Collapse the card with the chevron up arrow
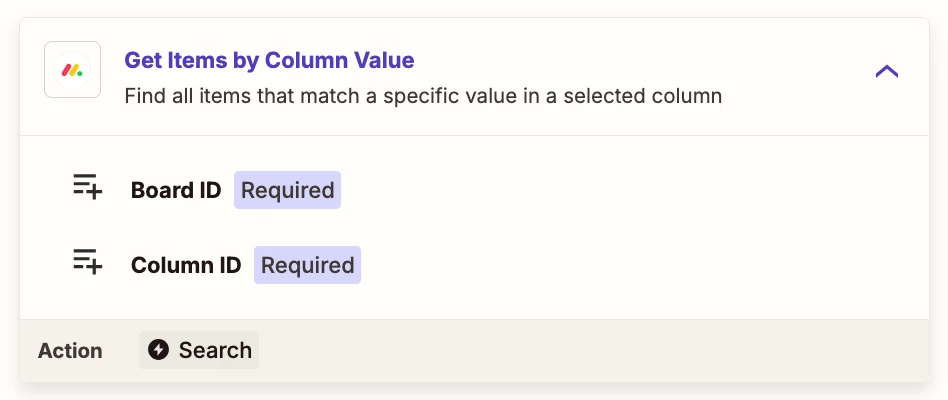Screen dimensions: 948x400 [886, 72]
